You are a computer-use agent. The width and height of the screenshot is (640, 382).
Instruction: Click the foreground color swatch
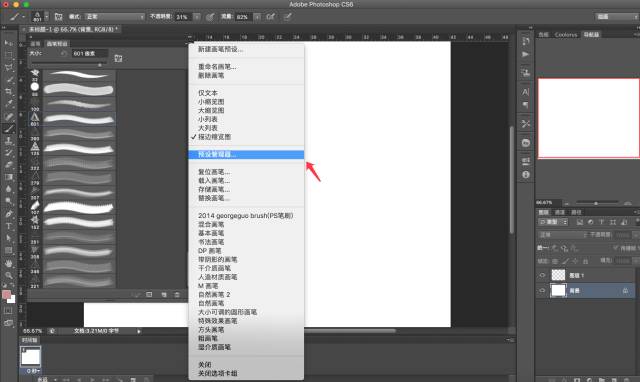click(x=6, y=295)
